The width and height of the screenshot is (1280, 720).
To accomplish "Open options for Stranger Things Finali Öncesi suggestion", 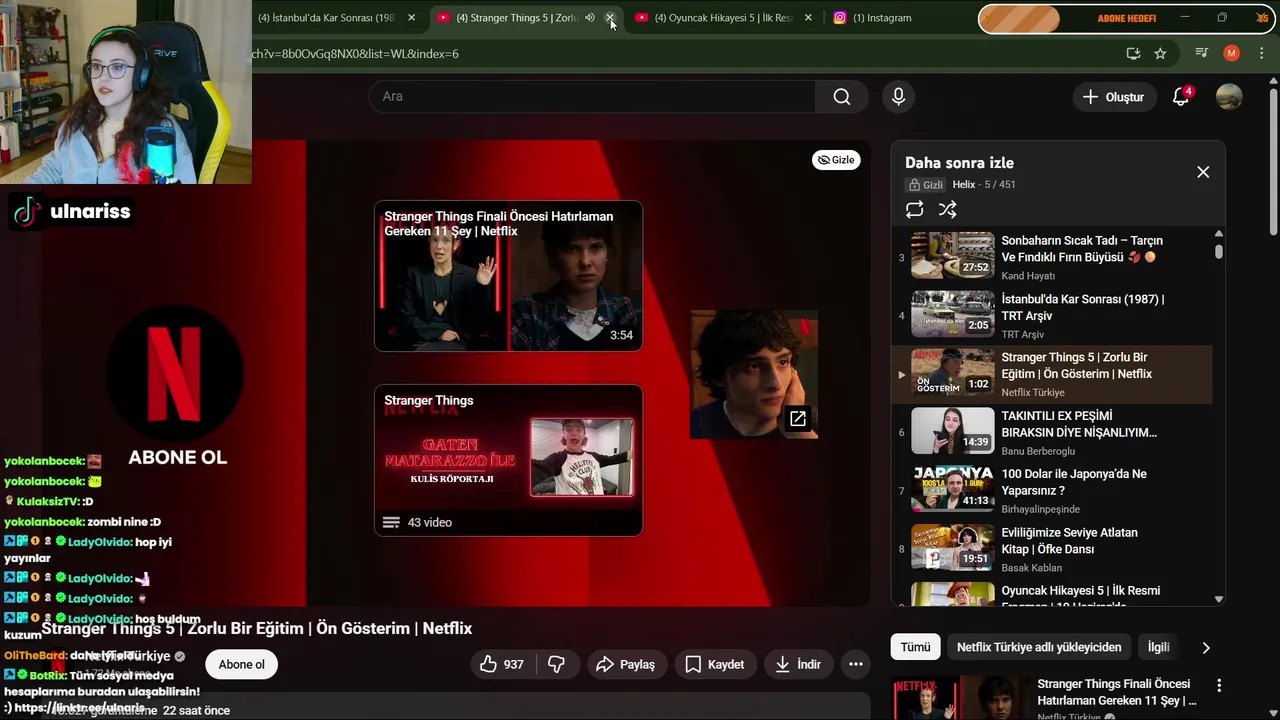I will pos(1219,686).
